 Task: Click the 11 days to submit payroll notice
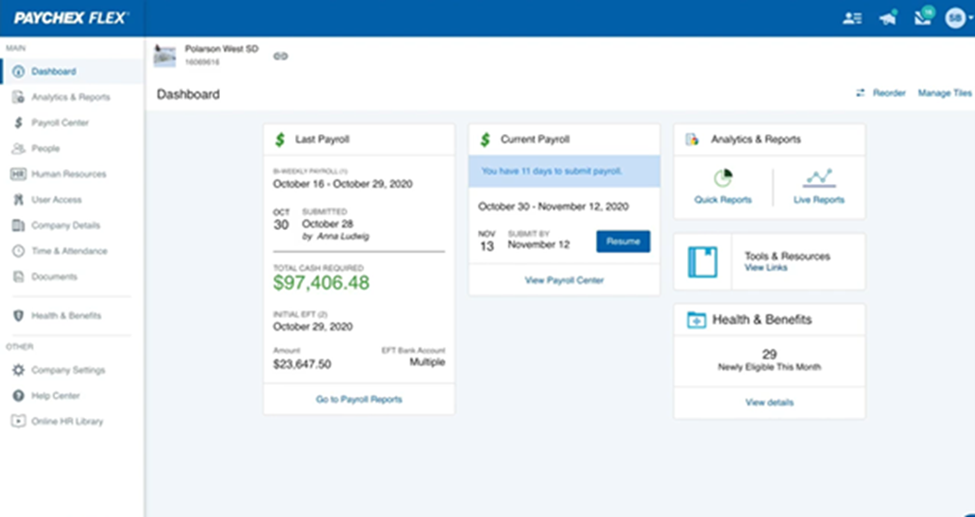pos(564,171)
